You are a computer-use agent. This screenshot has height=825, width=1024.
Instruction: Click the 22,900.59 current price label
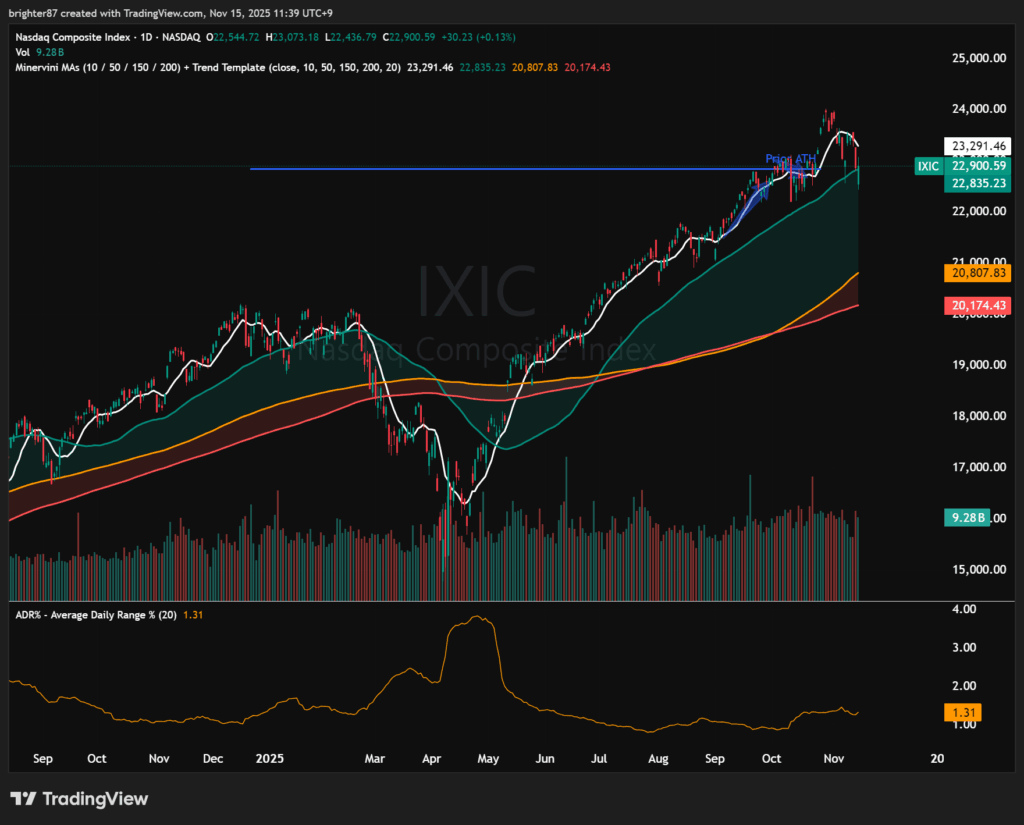point(976,165)
